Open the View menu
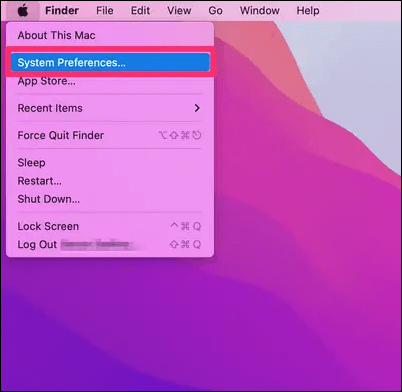The image size is (402, 392). tap(179, 11)
